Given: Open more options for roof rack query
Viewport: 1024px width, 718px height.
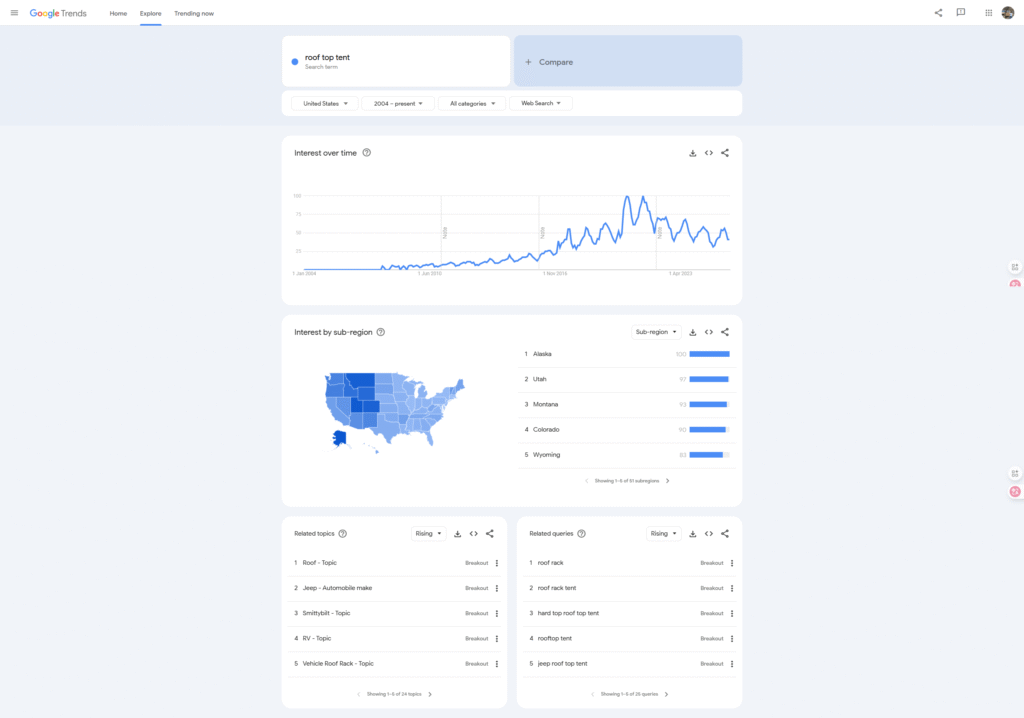Looking at the screenshot, I should 732,563.
